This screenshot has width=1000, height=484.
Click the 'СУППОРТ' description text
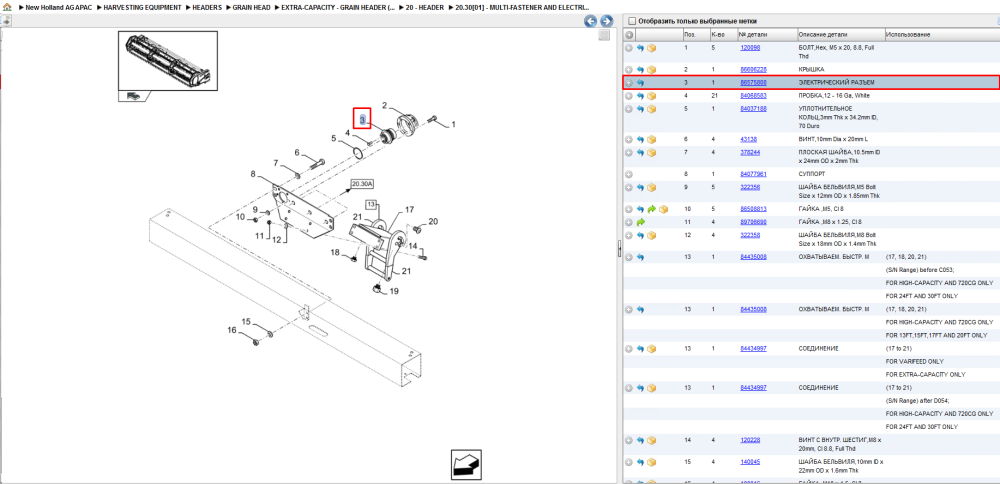tap(812, 174)
